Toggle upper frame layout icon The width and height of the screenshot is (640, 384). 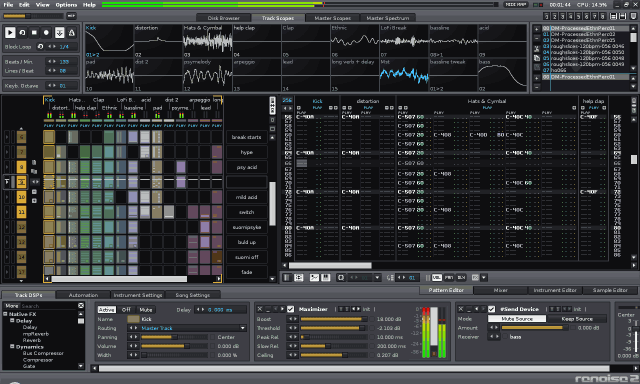coord(613,16)
